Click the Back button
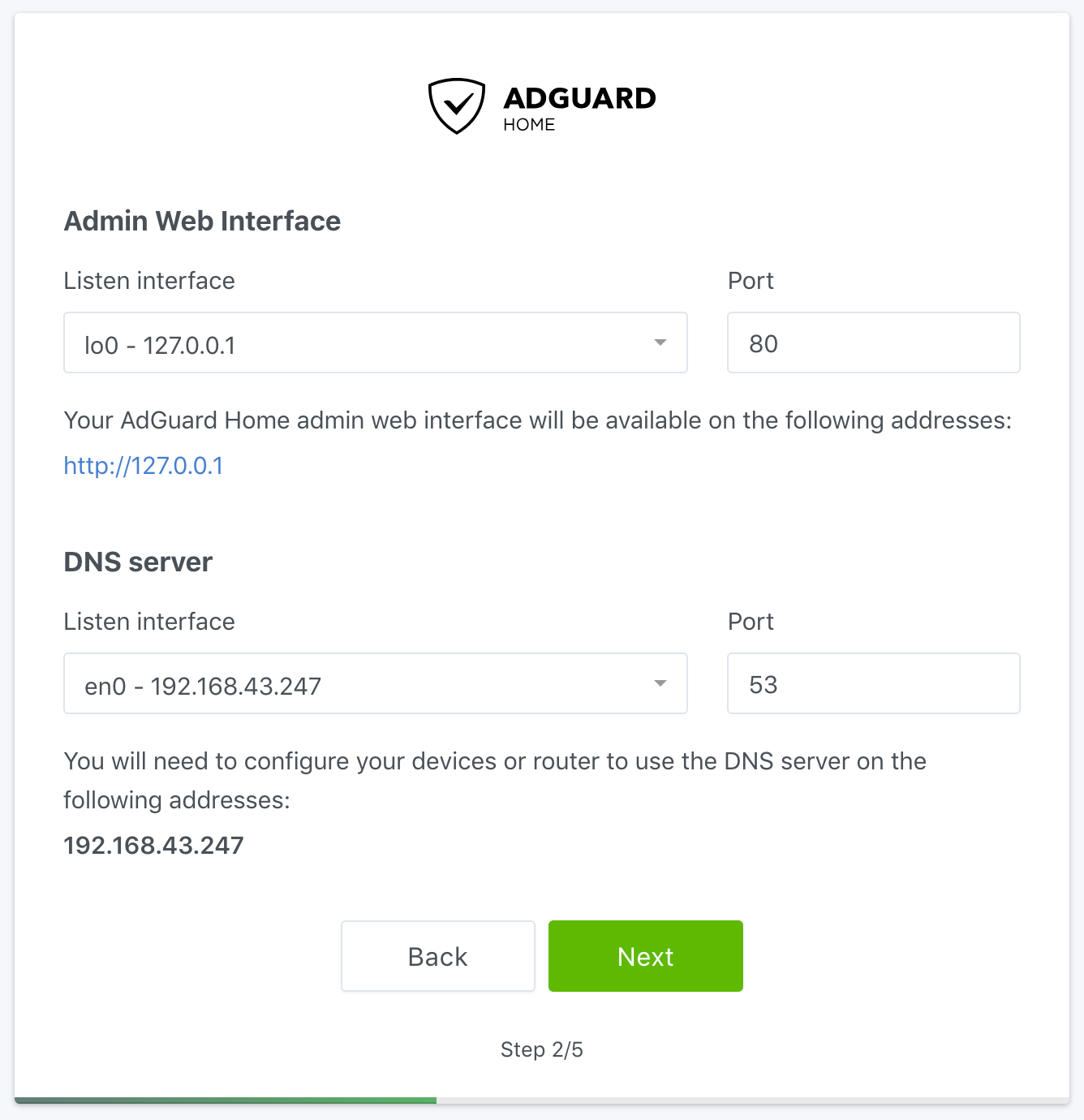The width and height of the screenshot is (1084, 1120). tap(438, 956)
